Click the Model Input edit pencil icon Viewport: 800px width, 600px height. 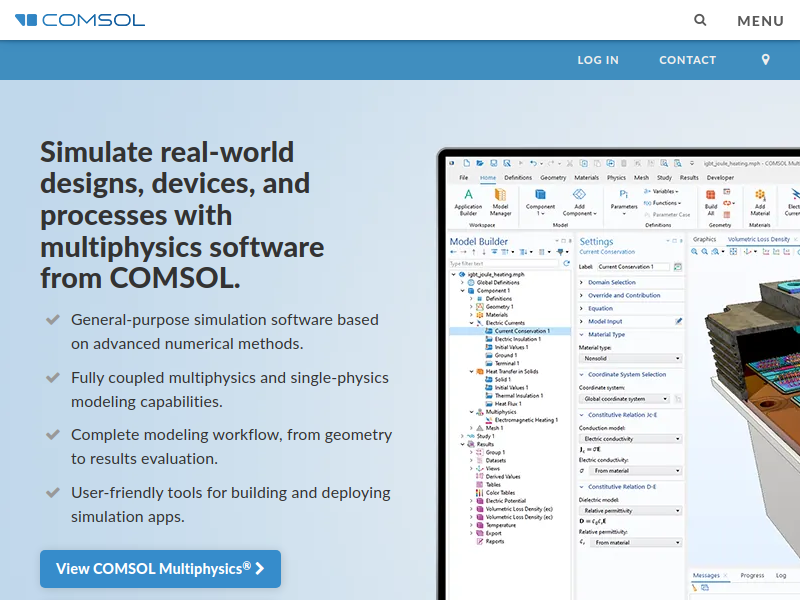[x=678, y=321]
